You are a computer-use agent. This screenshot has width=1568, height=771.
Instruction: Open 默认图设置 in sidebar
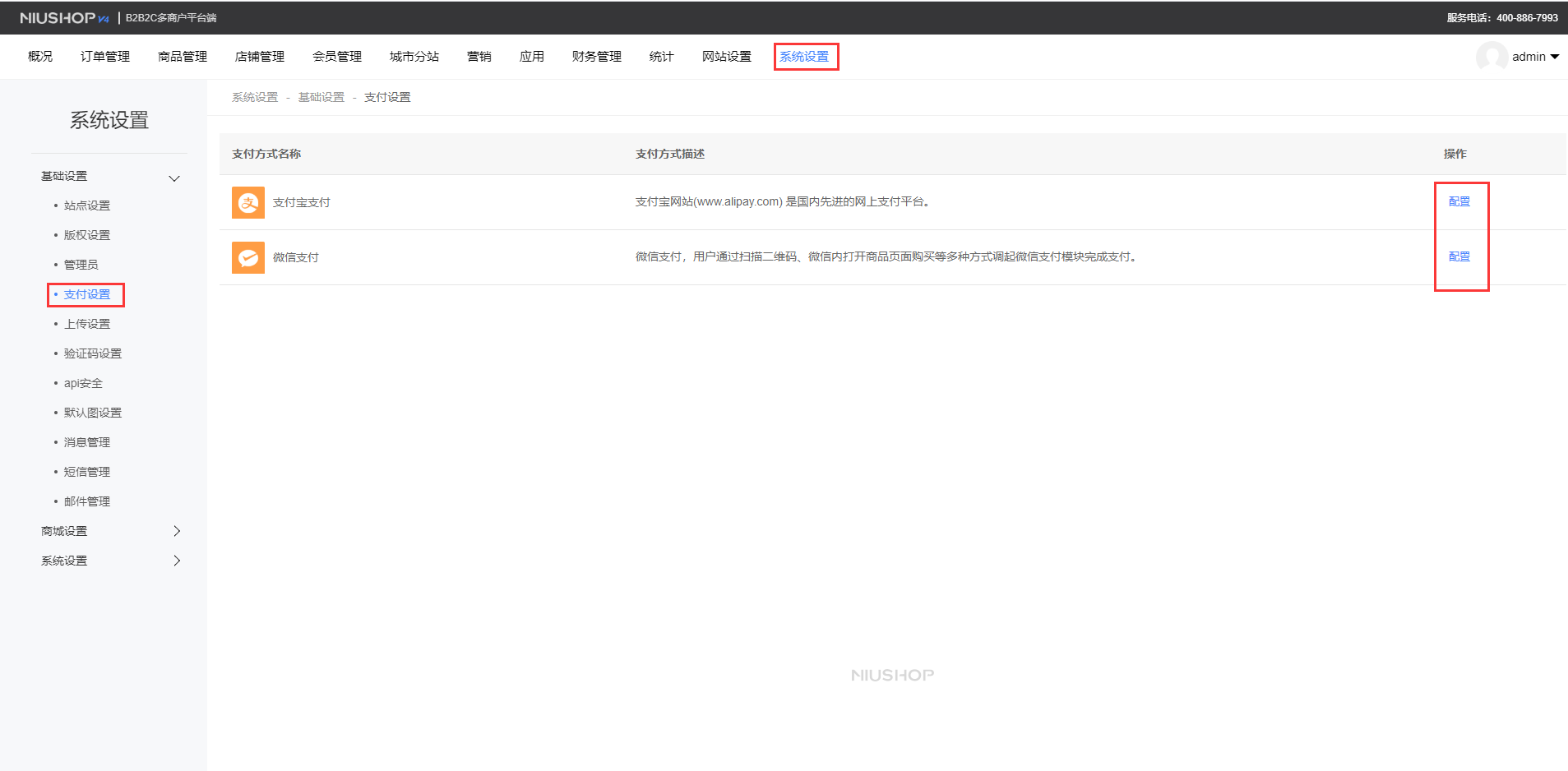coord(93,413)
